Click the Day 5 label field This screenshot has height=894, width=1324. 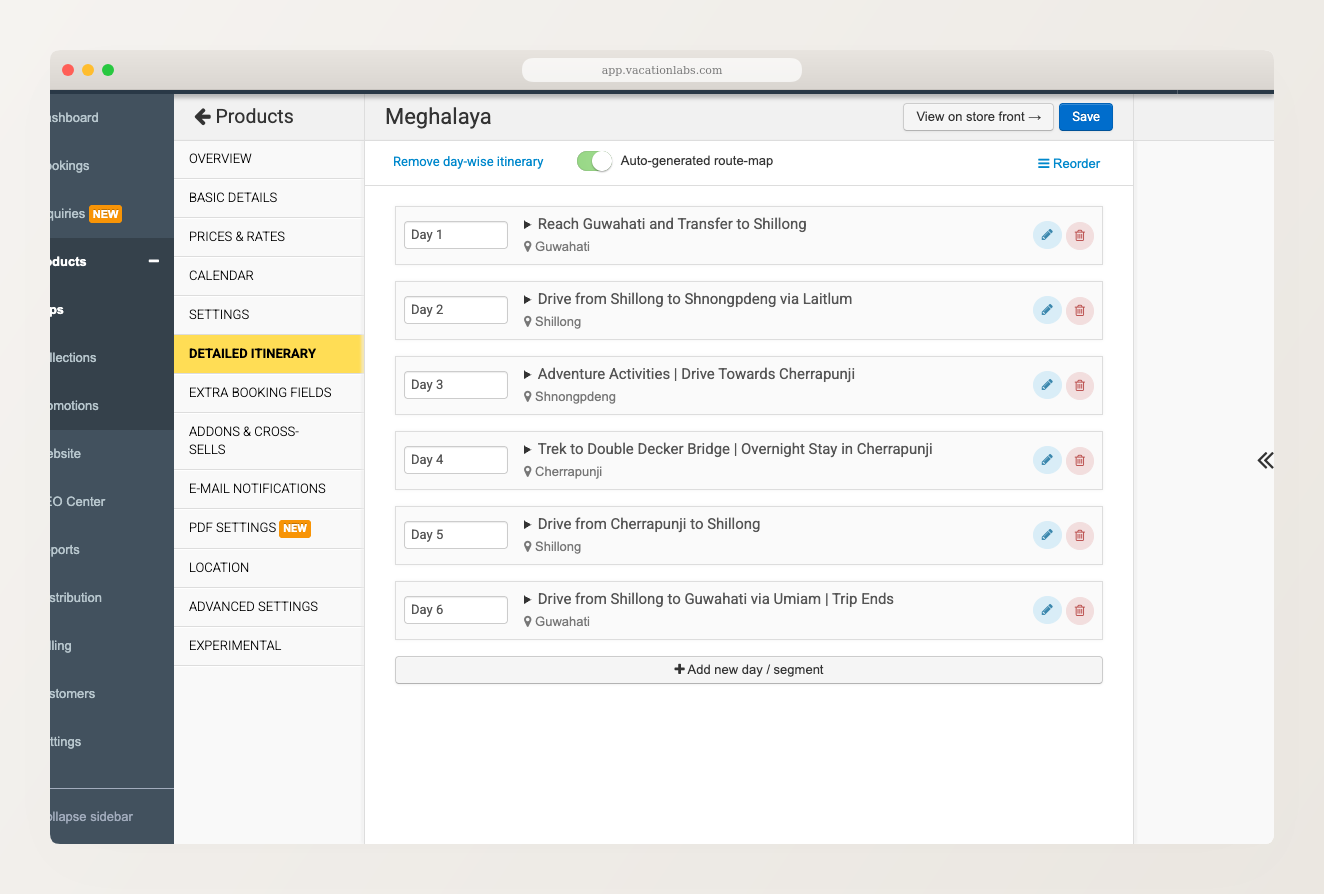(456, 535)
